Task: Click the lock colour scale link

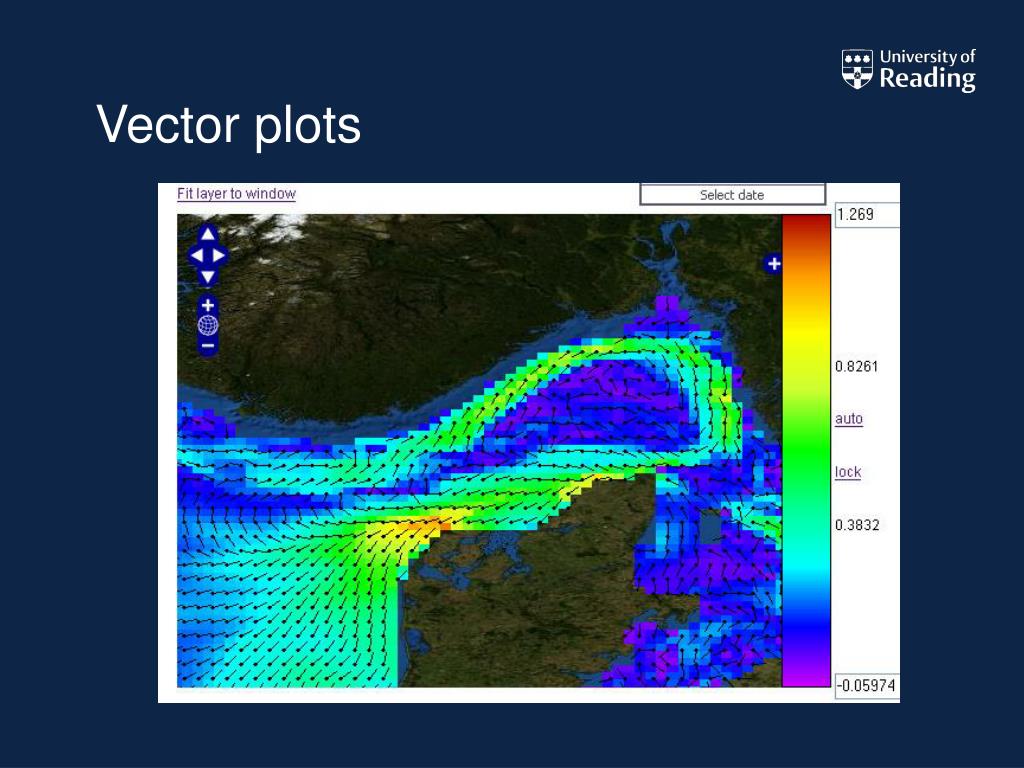Action: [x=848, y=472]
